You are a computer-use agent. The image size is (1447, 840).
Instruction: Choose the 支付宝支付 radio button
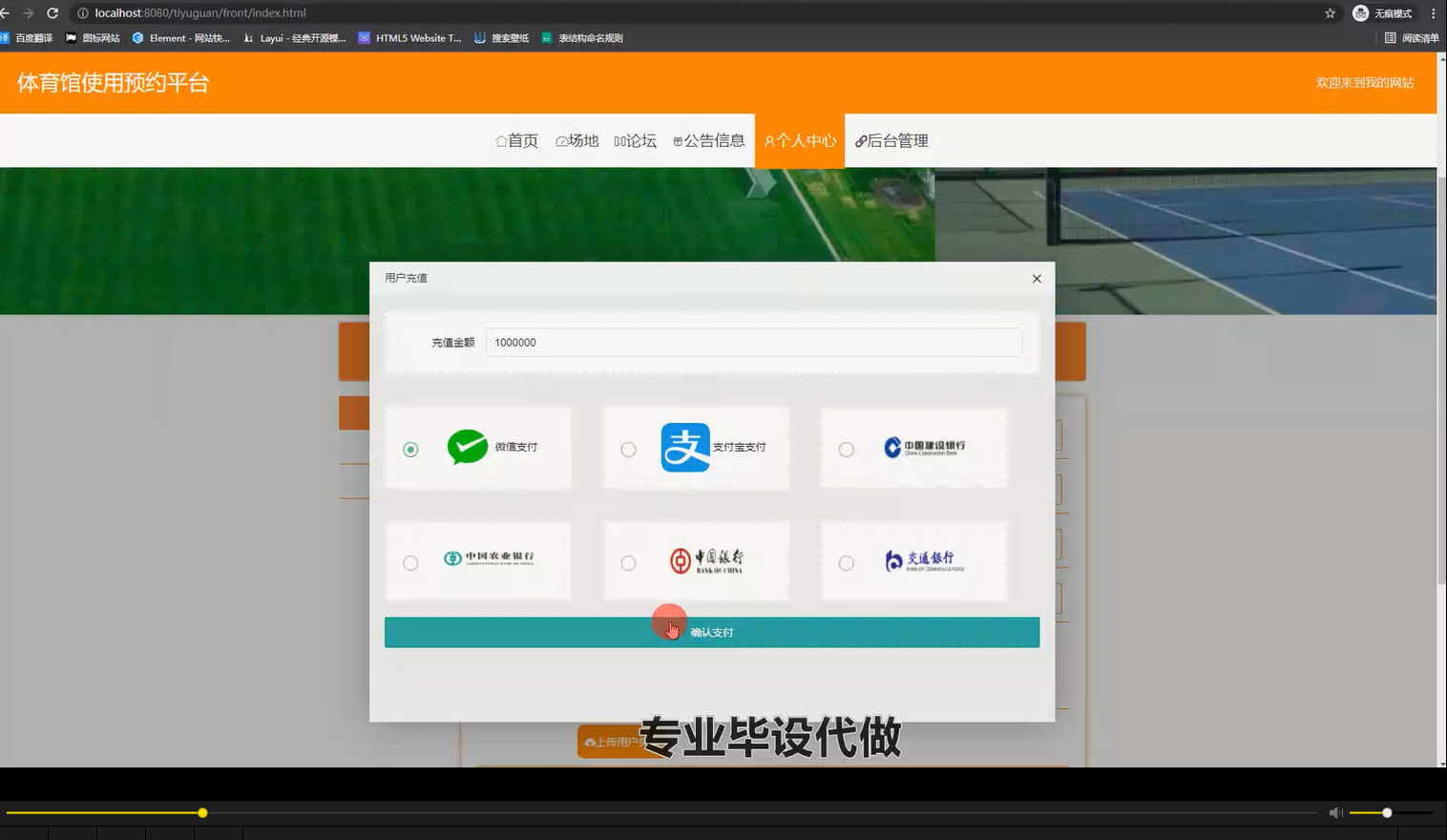[x=628, y=448]
